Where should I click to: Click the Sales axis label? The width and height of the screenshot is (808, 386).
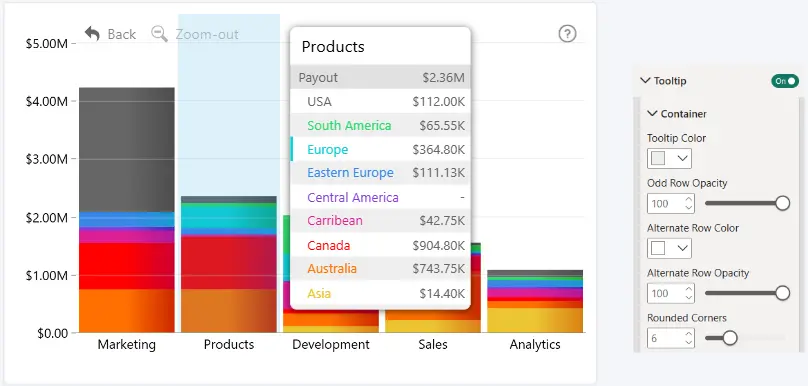[433, 344]
